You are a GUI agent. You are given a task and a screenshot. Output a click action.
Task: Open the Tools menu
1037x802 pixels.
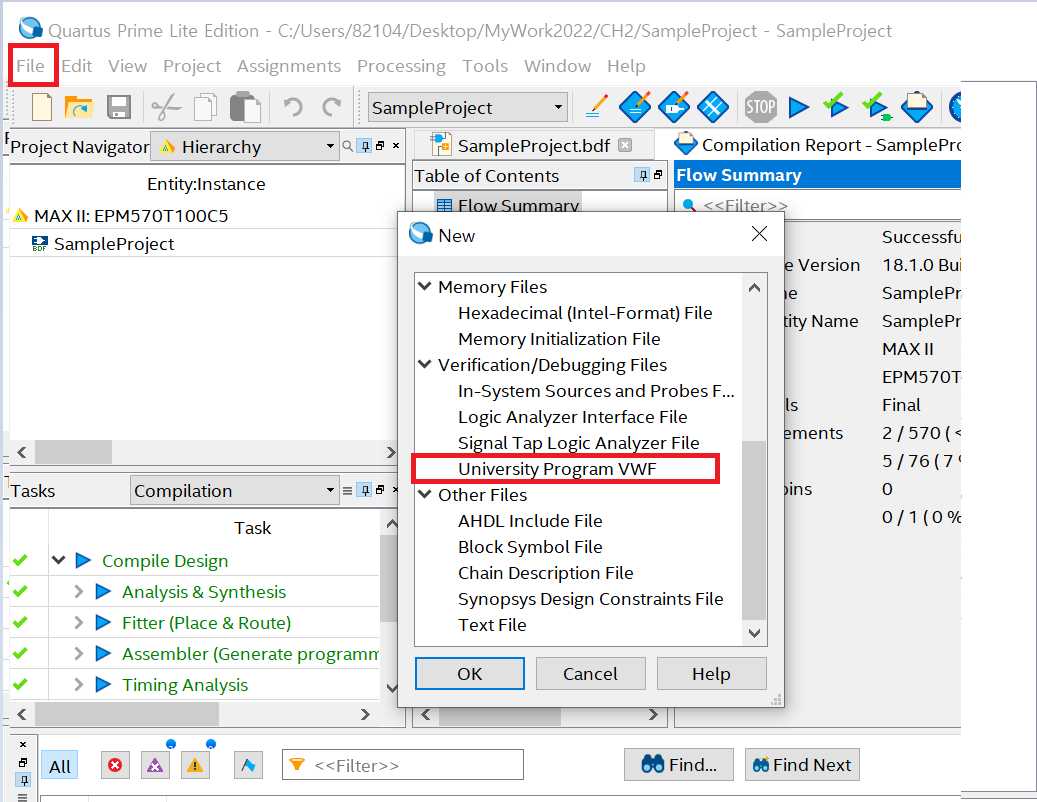click(485, 66)
